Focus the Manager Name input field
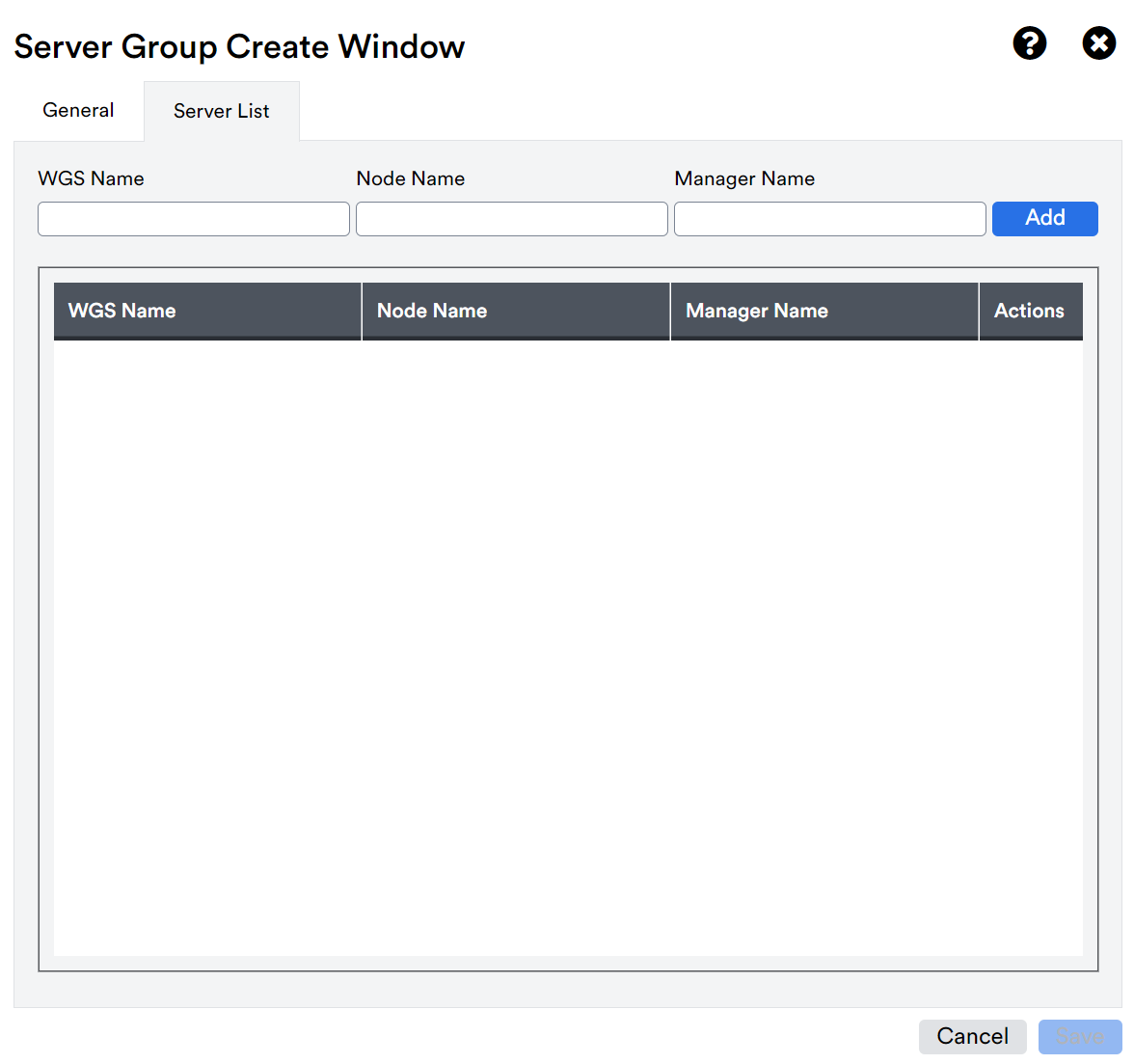1134x1064 pixels. coord(829,219)
